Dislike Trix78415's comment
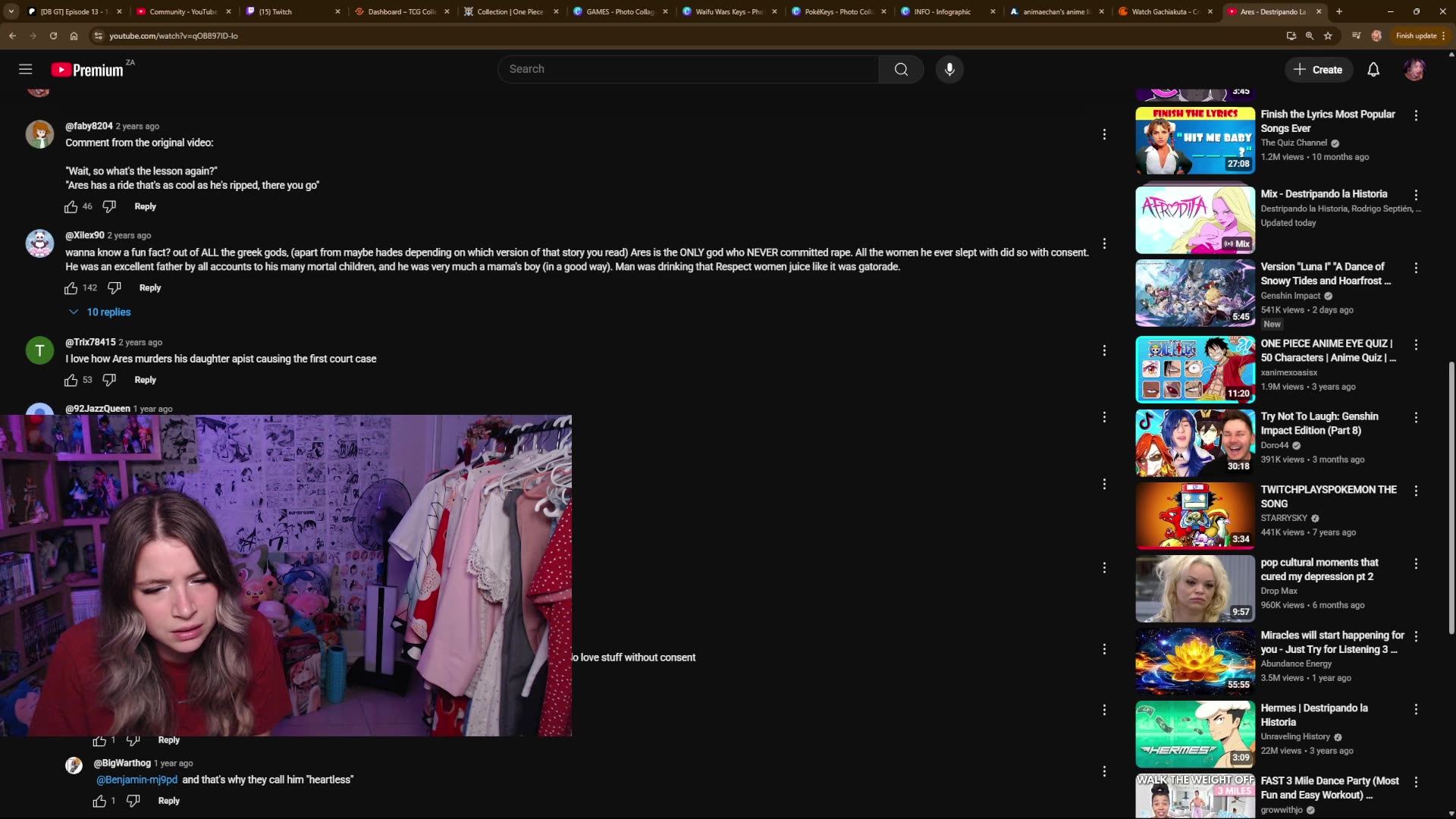Image resolution: width=1456 pixels, height=819 pixels. coord(108,380)
